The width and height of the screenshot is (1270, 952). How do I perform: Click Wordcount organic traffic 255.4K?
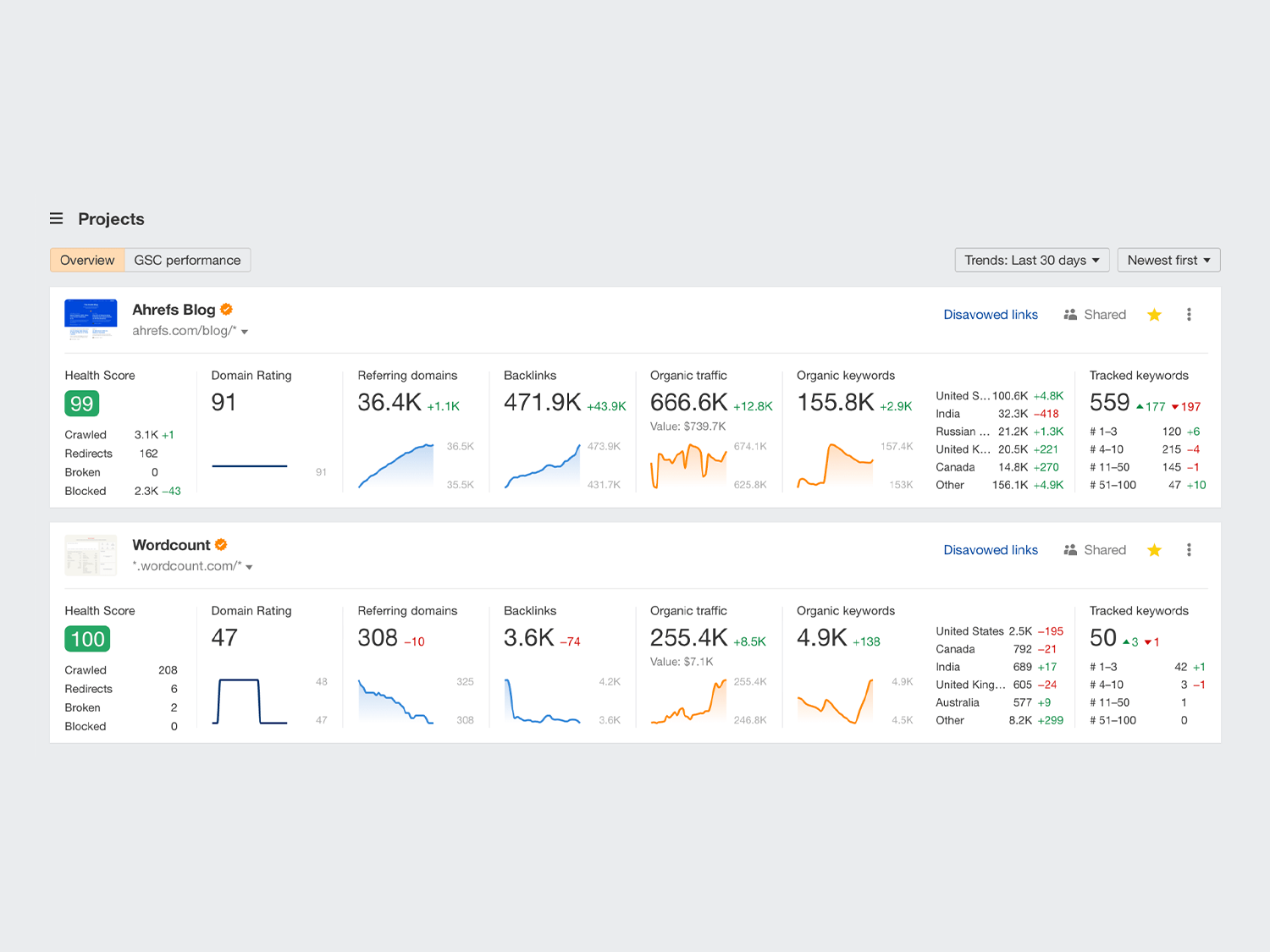[x=689, y=638]
